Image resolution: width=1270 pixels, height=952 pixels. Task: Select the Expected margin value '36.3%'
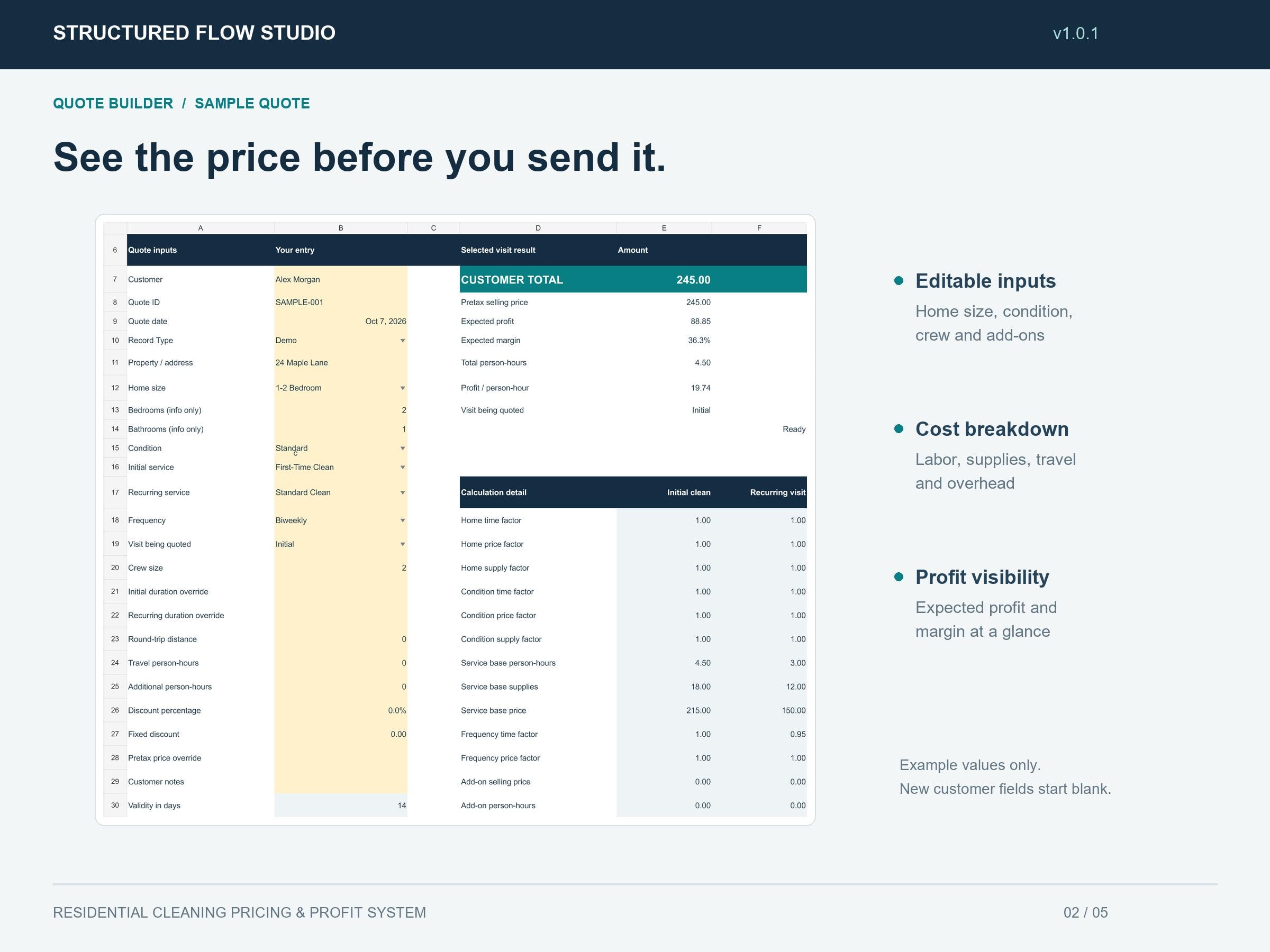(698, 340)
